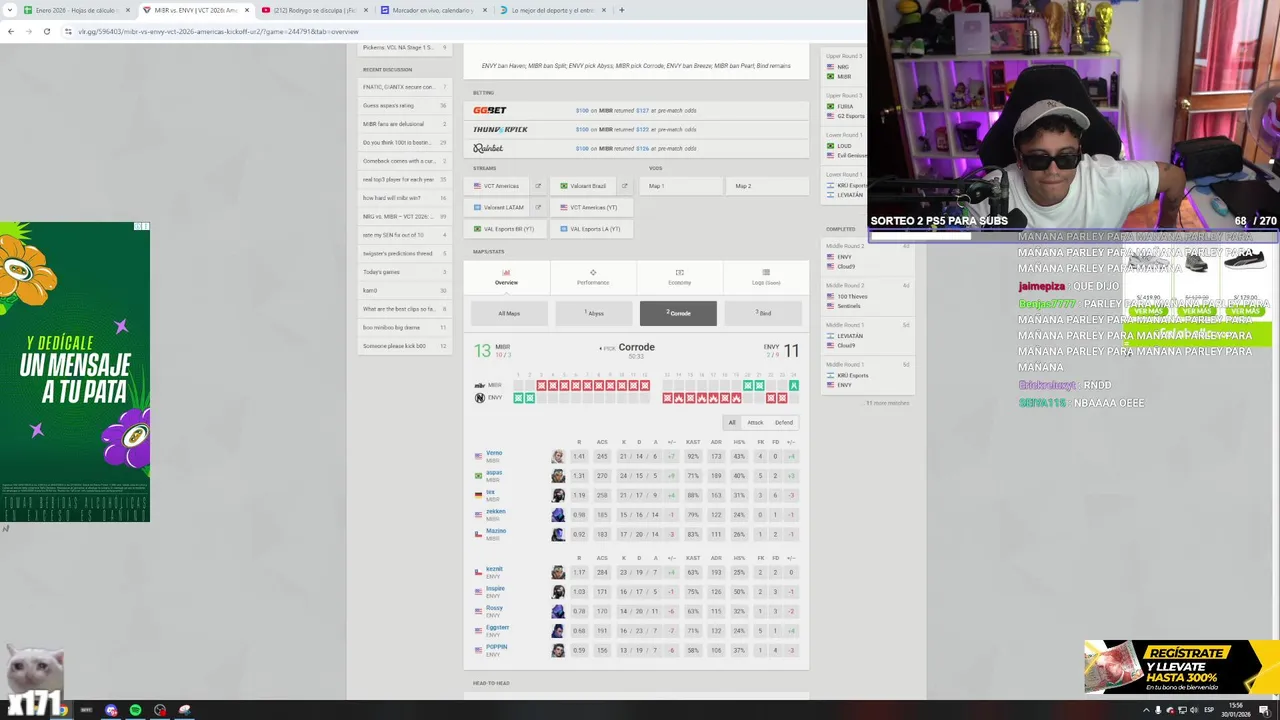
Task: Open the VCT Americas (YT) stream
Action: [592, 207]
